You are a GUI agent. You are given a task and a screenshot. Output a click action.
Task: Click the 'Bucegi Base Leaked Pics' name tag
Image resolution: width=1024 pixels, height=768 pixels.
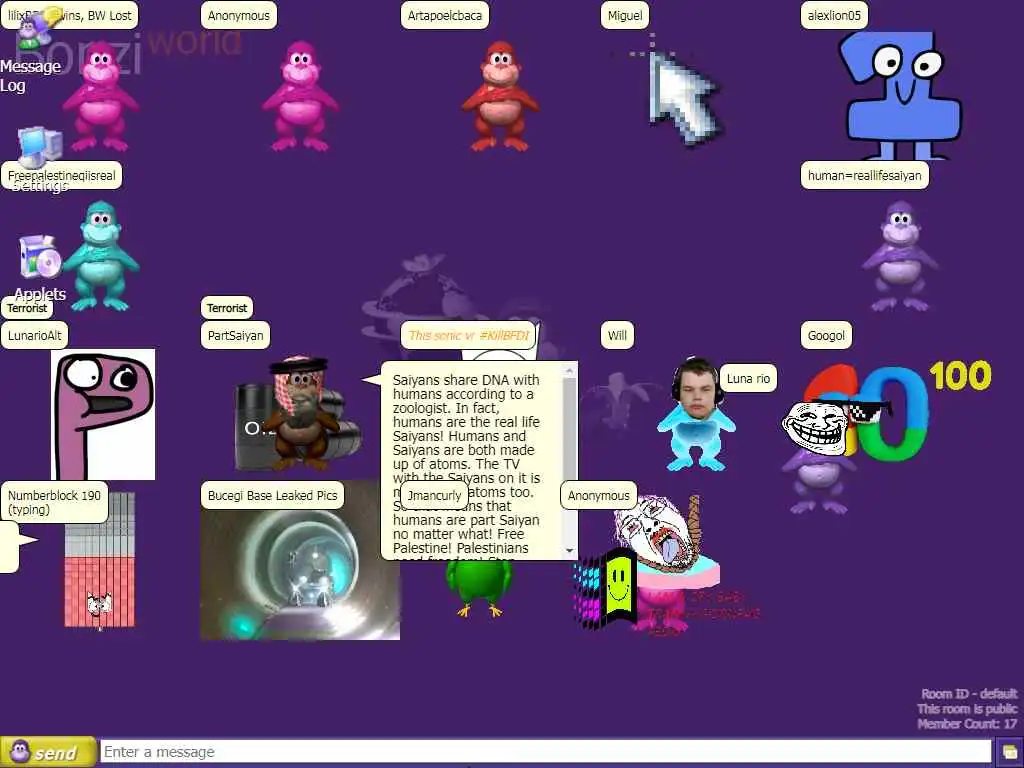click(x=272, y=495)
